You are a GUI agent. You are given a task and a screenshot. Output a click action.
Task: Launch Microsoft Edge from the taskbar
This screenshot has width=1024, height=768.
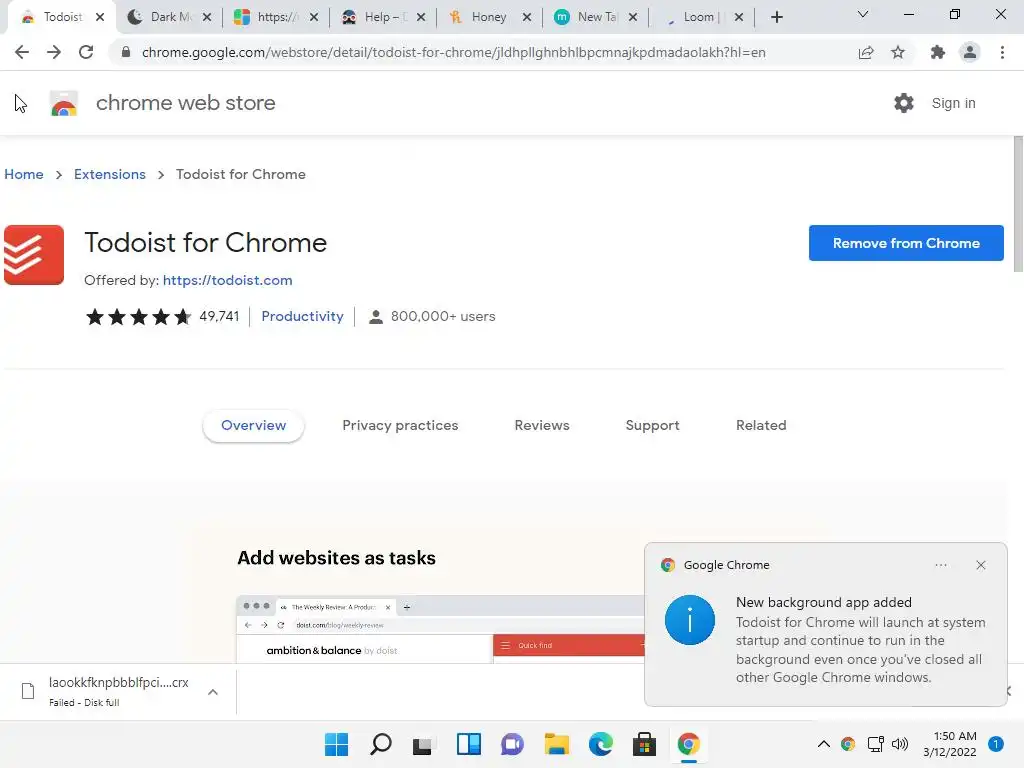click(601, 744)
